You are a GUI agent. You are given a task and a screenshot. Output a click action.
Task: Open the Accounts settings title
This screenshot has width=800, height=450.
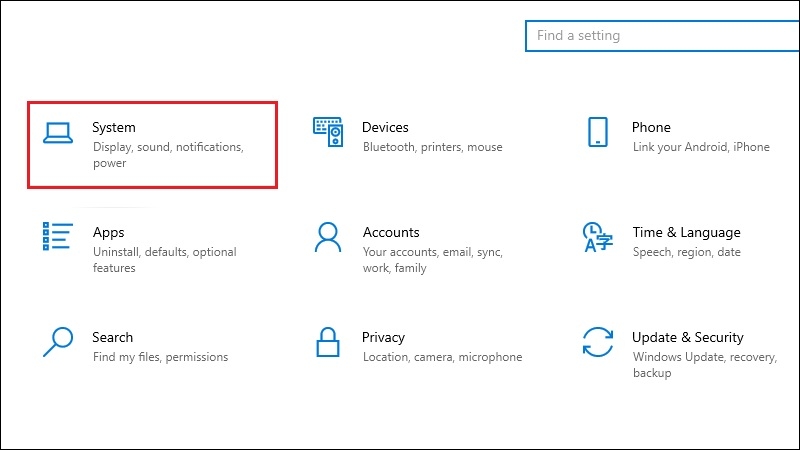point(391,232)
